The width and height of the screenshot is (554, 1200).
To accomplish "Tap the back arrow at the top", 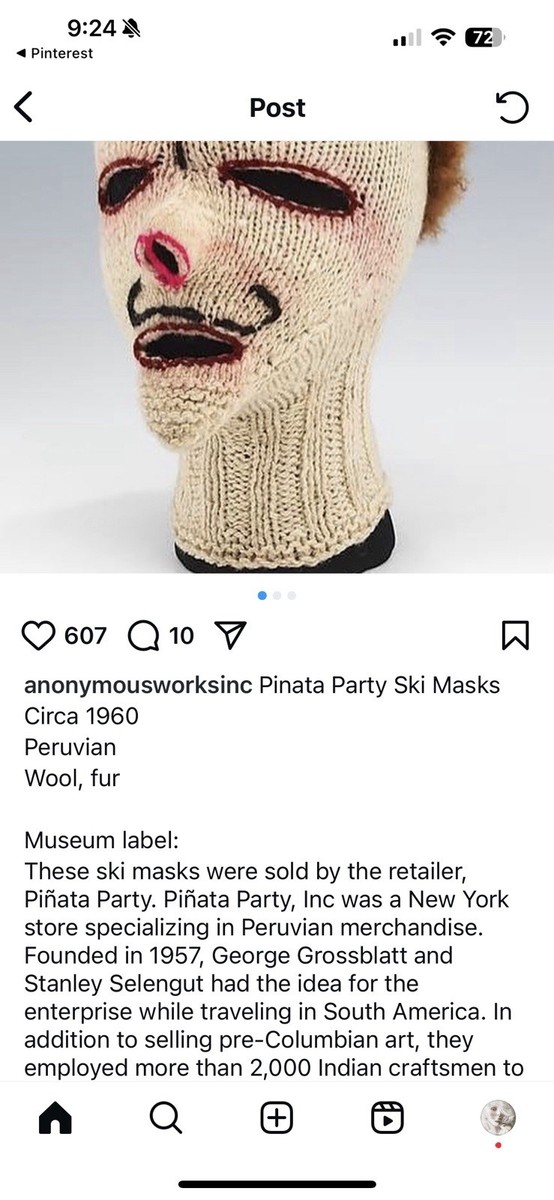I will pyautogui.click(x=24, y=107).
